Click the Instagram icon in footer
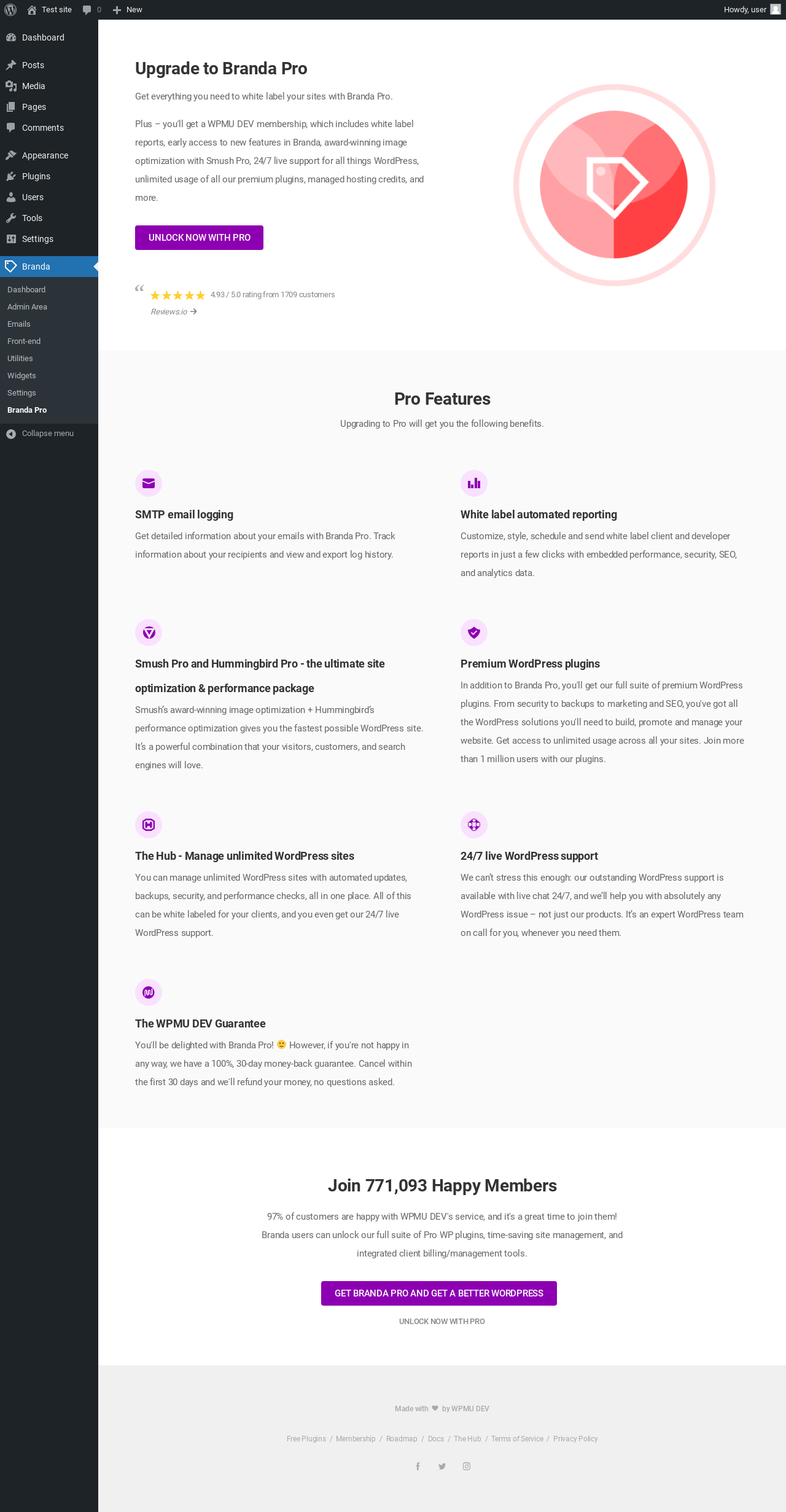 (467, 1466)
